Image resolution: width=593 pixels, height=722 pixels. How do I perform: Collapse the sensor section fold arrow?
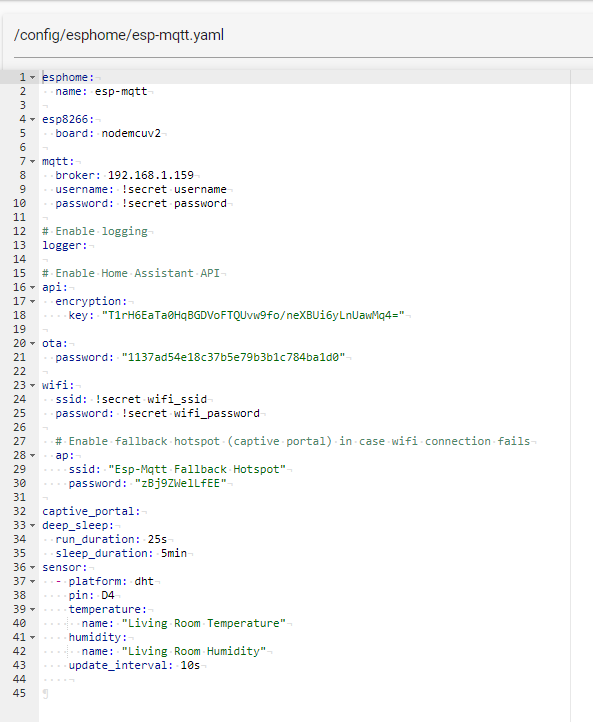tap(33, 567)
